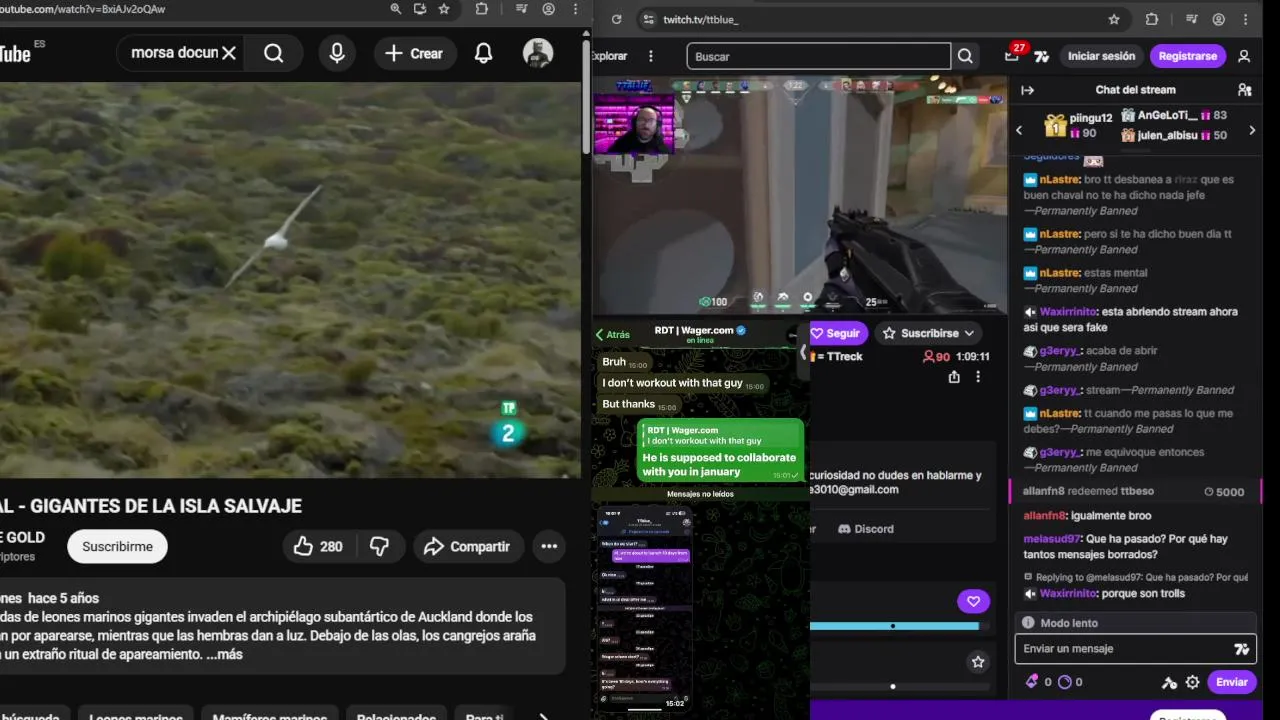Click the Twitch search magnifier button

pyautogui.click(x=965, y=56)
